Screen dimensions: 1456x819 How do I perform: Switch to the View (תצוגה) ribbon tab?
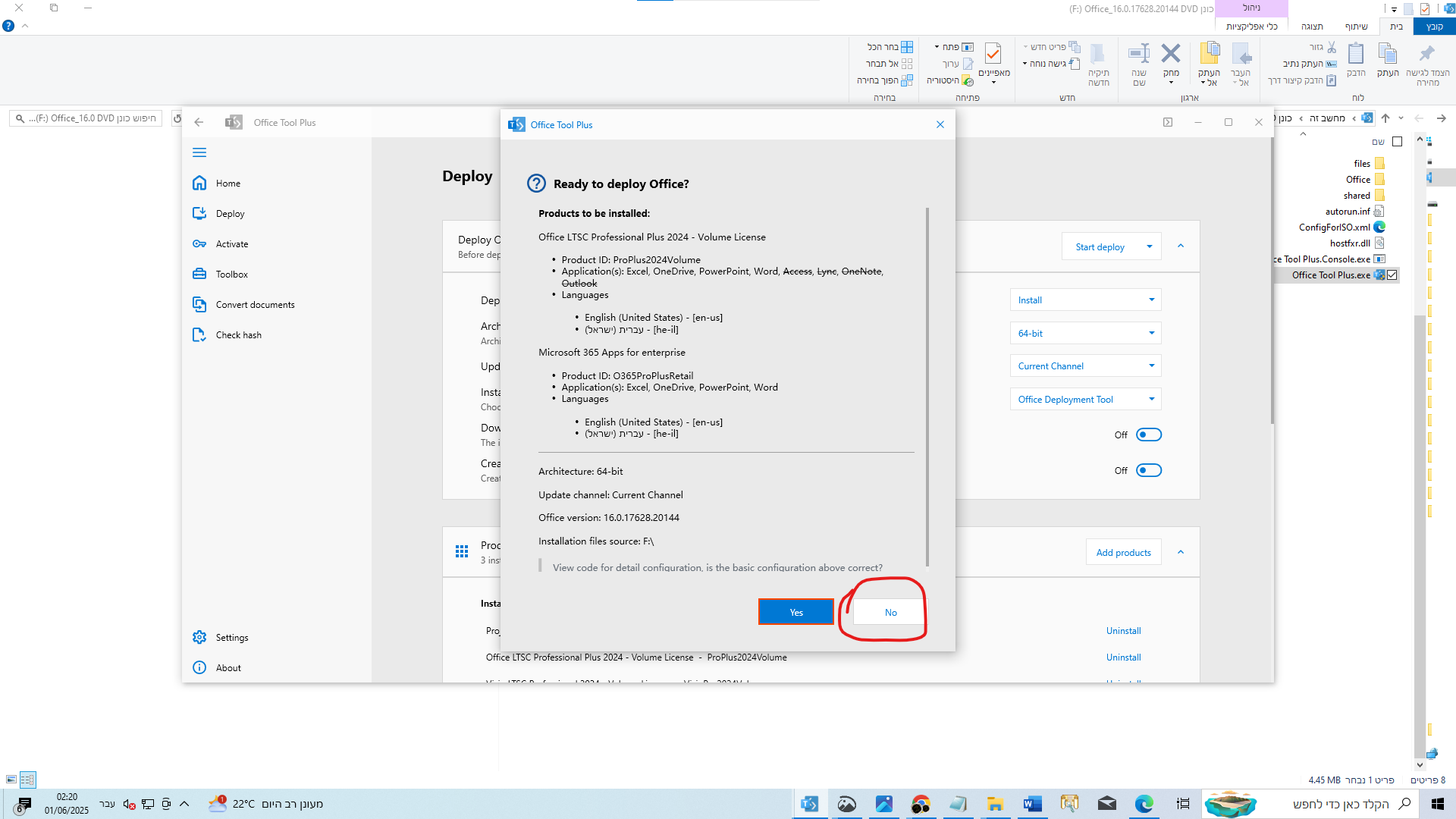coord(1312,27)
